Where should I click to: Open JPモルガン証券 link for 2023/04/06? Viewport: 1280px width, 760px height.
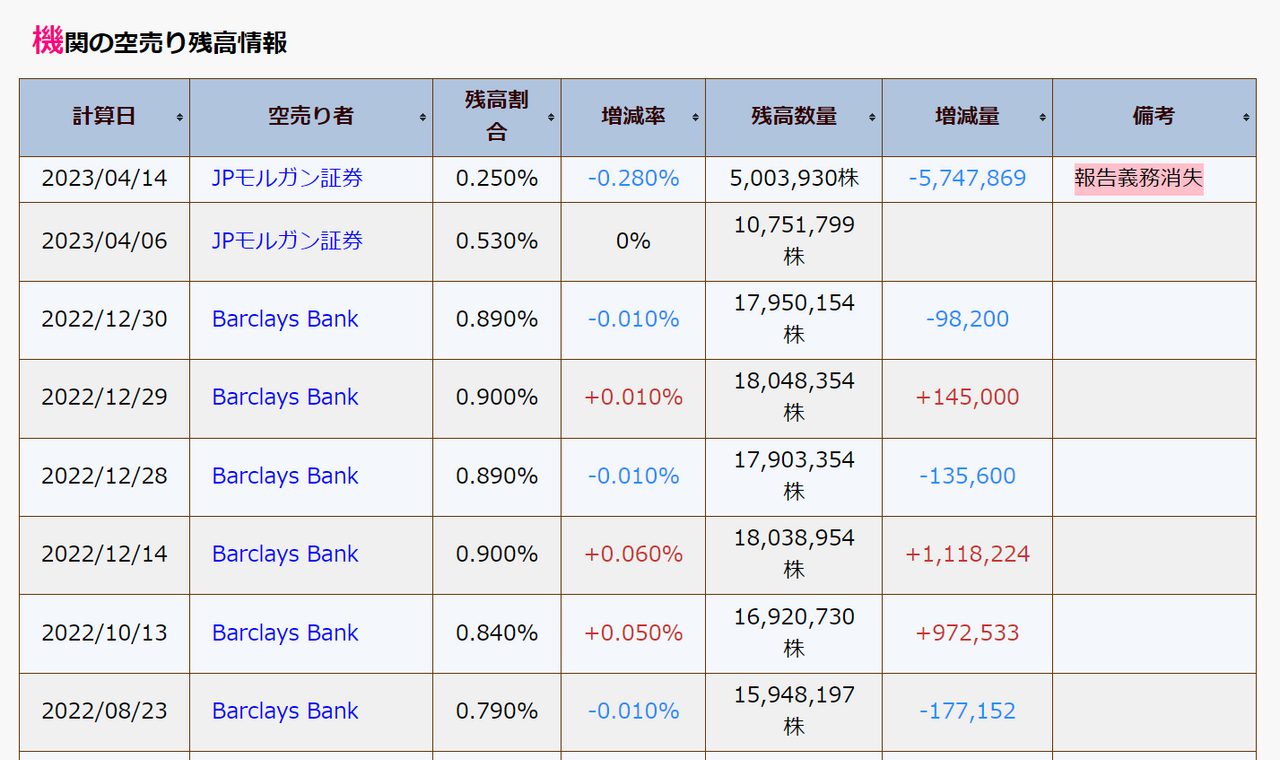click(287, 241)
